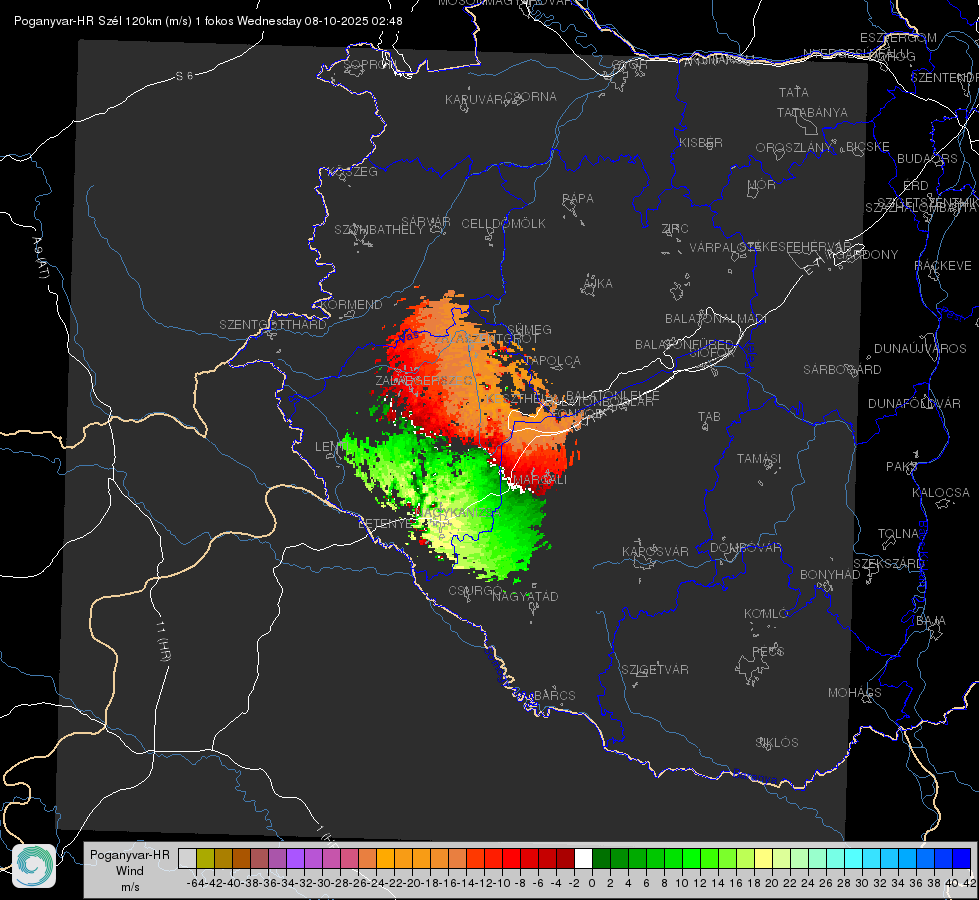Click the 'A 9 (AT)' road label
The image size is (979, 900).
(x=40, y=258)
